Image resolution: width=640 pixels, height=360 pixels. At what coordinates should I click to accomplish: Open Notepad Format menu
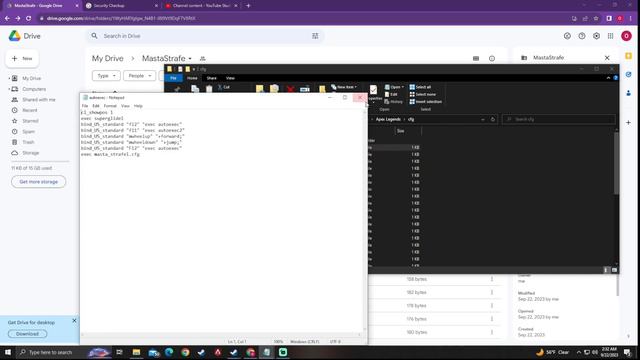point(110,106)
